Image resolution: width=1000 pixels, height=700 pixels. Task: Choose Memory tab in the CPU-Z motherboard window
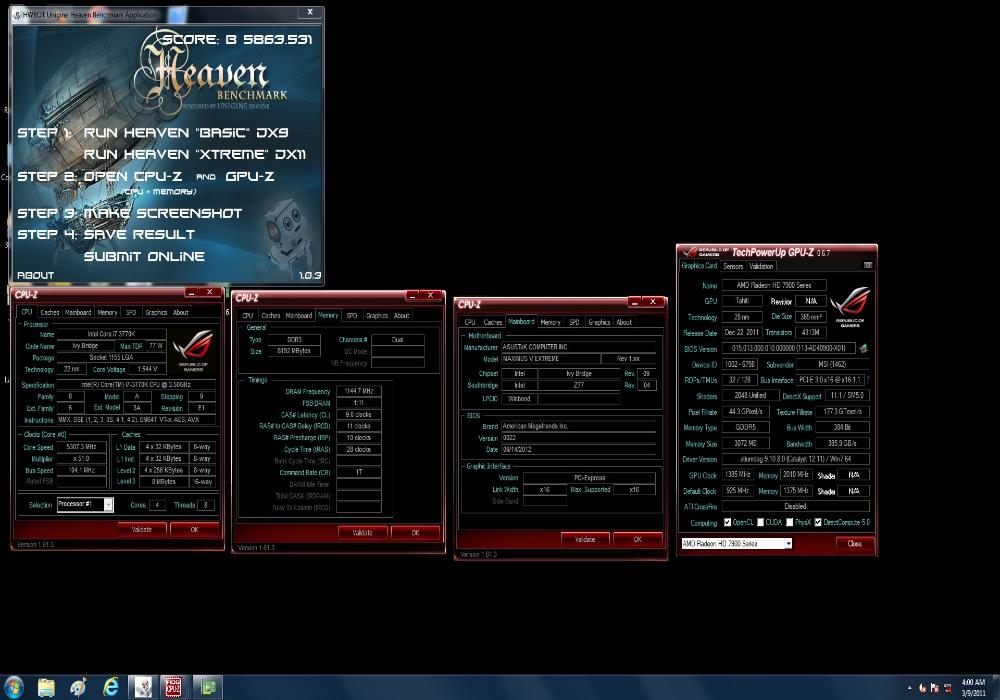(x=550, y=323)
